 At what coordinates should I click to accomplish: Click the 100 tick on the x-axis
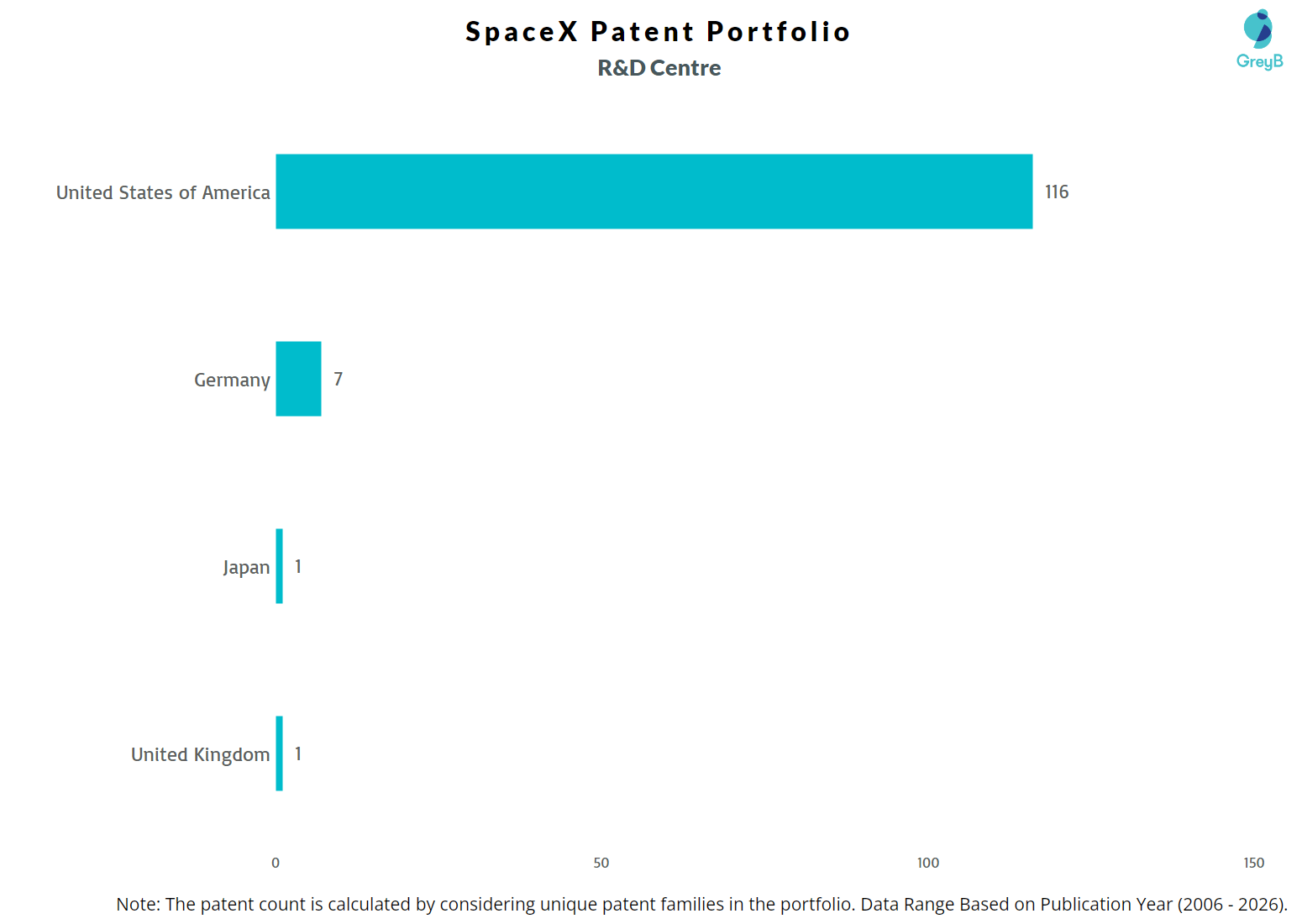(927, 863)
